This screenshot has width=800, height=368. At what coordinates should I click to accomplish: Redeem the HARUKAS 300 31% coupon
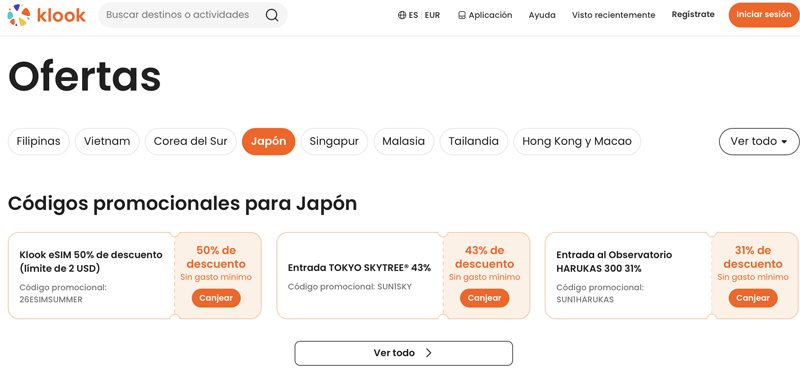[x=753, y=298]
